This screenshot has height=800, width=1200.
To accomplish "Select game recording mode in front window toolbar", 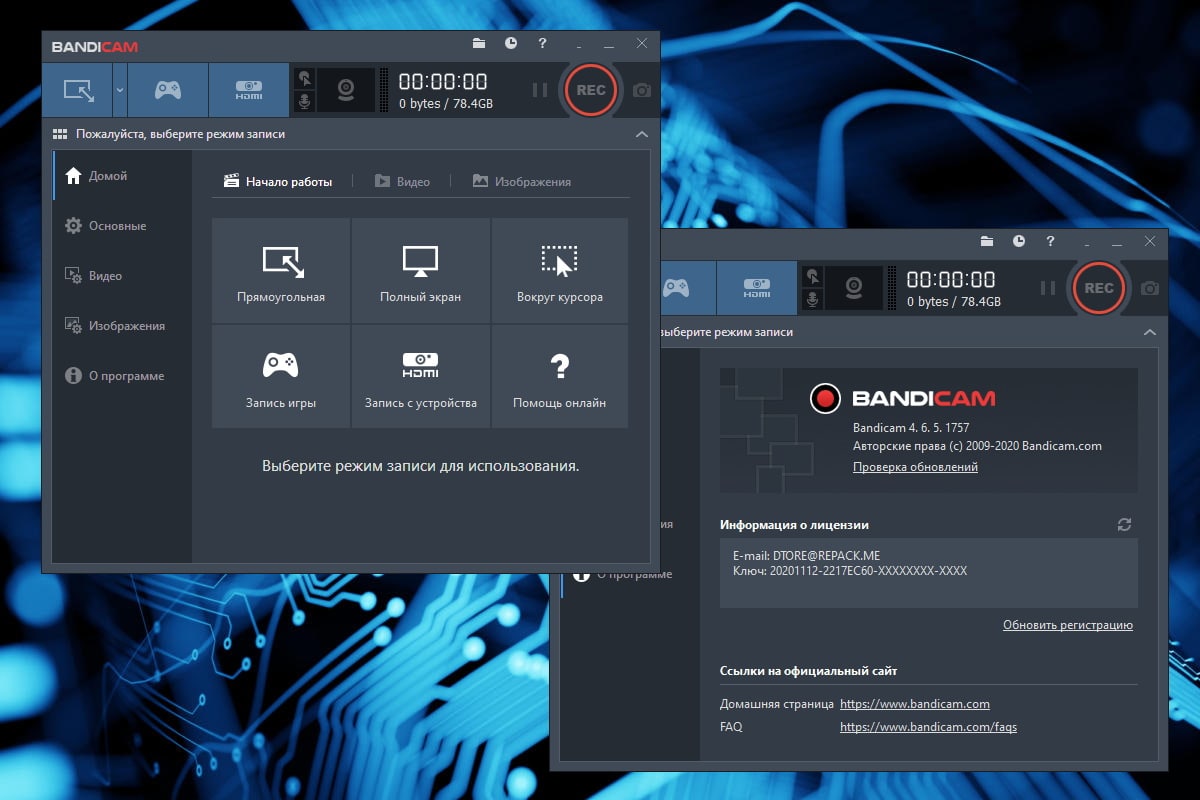I will tap(168, 90).
